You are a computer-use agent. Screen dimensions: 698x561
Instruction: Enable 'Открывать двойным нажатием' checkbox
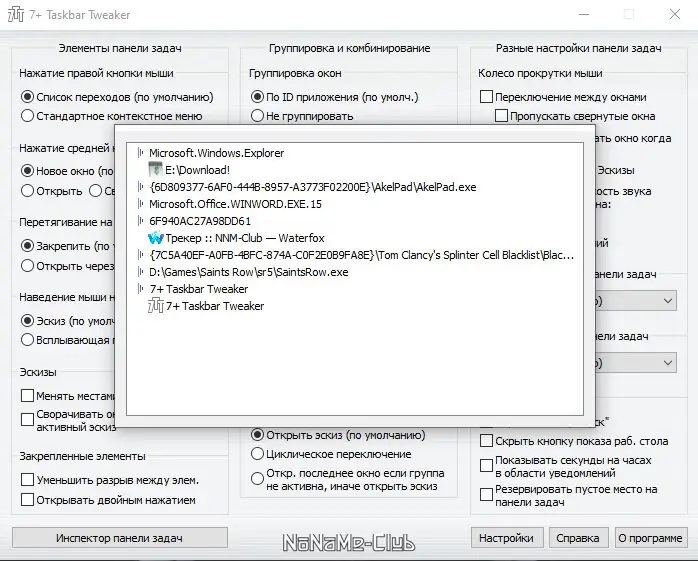pos(27,500)
